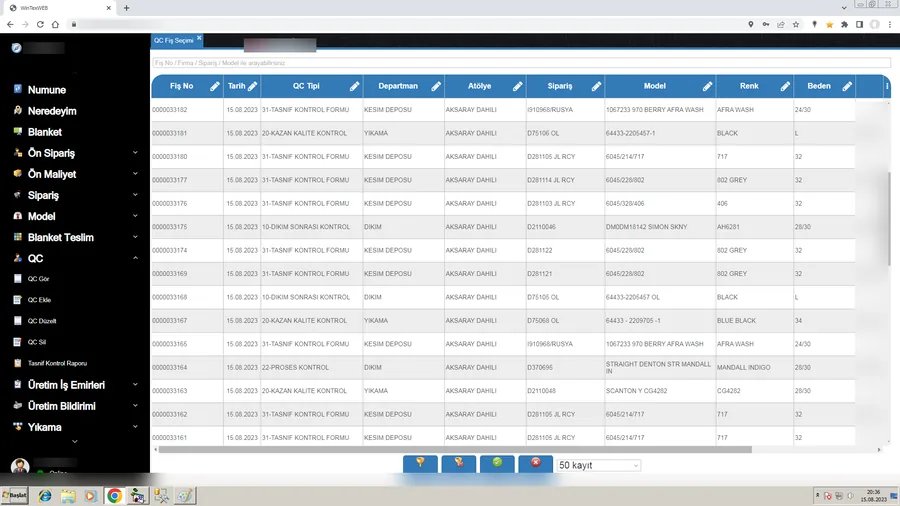Screen dimensions: 900x506
Task: Click STRAIGHT DENTON STR MANDALL model cell
Action: click(658, 367)
